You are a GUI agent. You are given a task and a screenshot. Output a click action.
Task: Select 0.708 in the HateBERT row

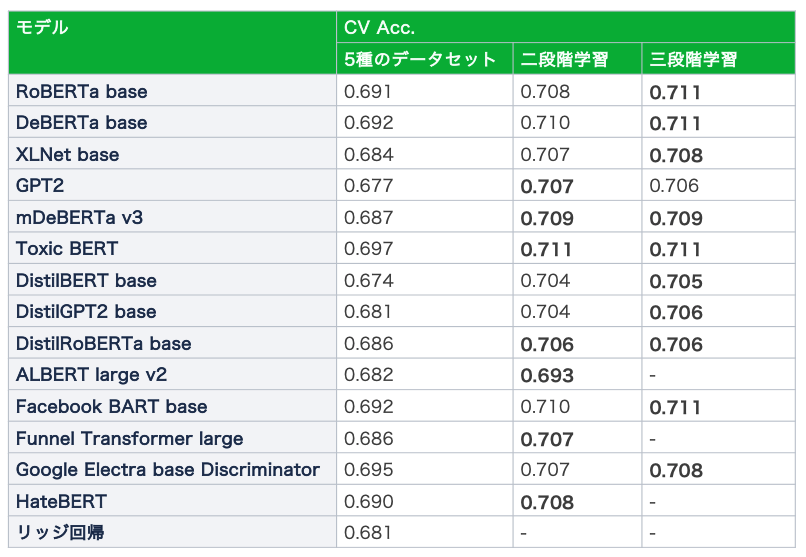(x=547, y=502)
